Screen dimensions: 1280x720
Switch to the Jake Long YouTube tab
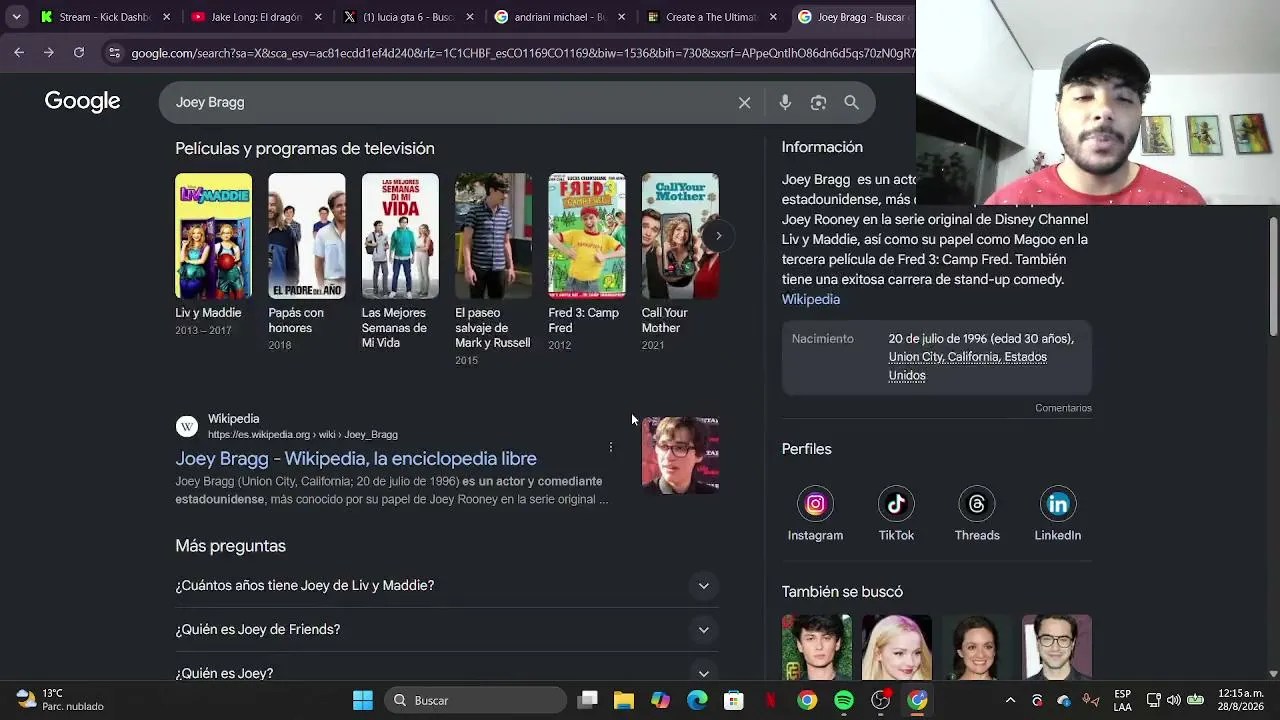click(256, 17)
